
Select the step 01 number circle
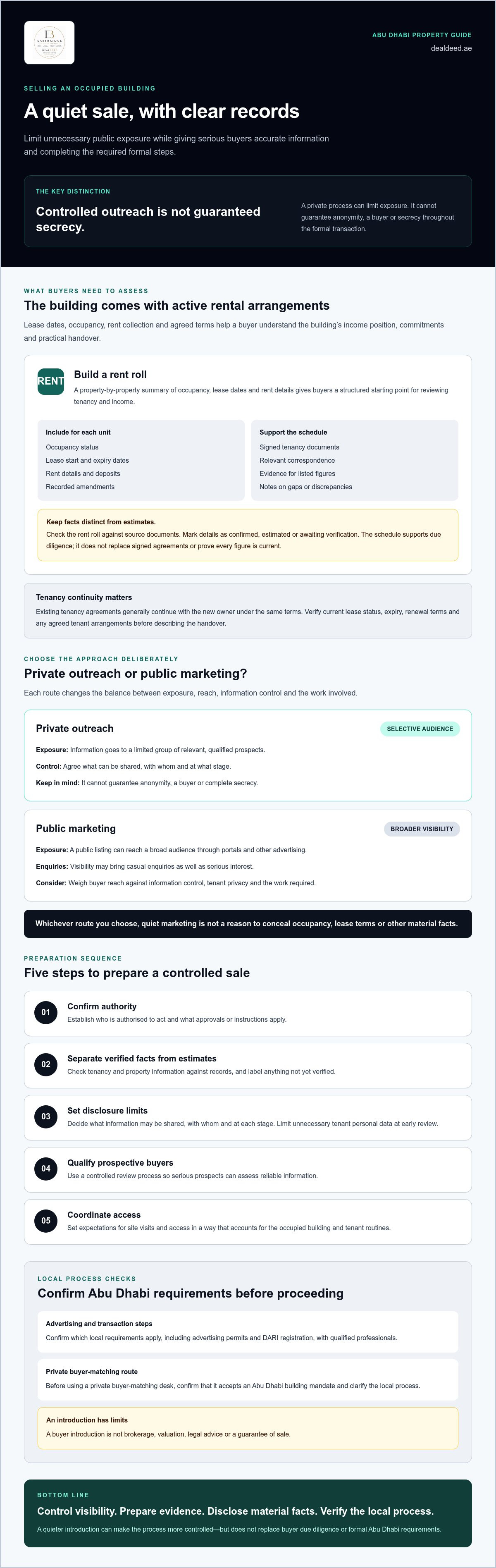coord(45,1012)
